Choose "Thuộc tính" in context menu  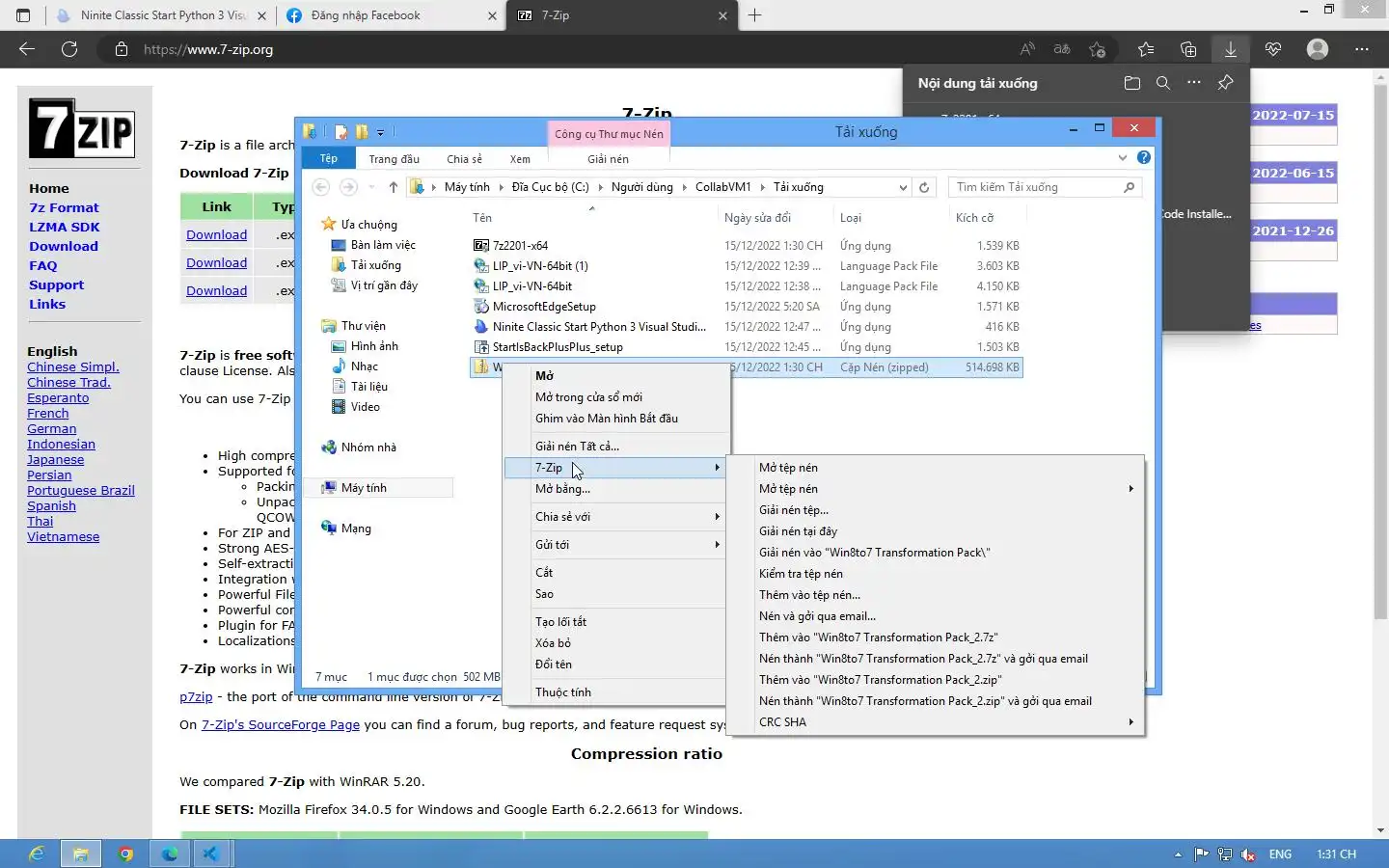tap(563, 692)
